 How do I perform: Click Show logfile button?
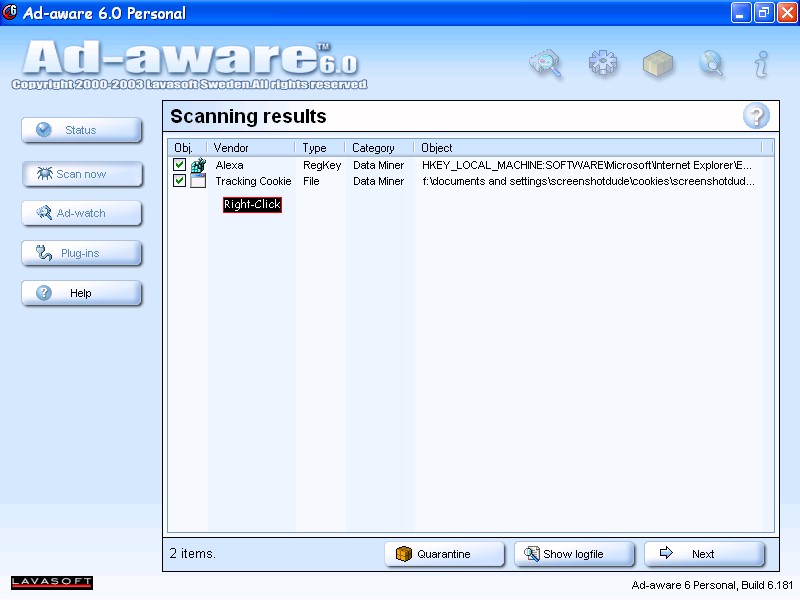pos(574,554)
